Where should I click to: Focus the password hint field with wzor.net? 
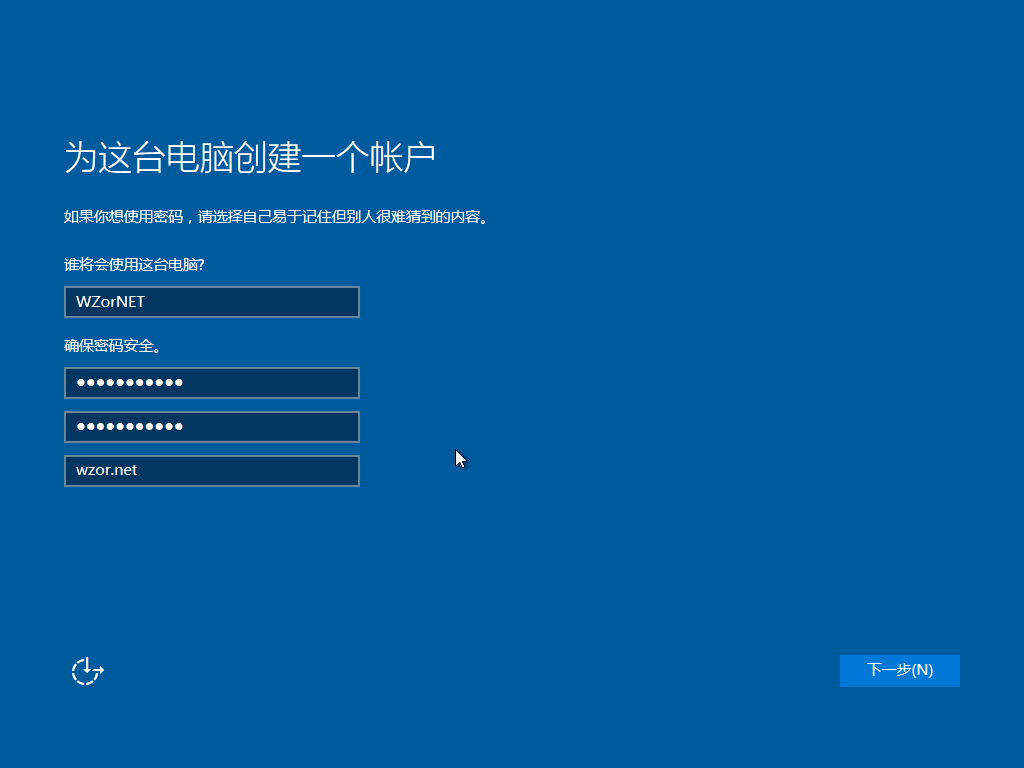tap(211, 471)
